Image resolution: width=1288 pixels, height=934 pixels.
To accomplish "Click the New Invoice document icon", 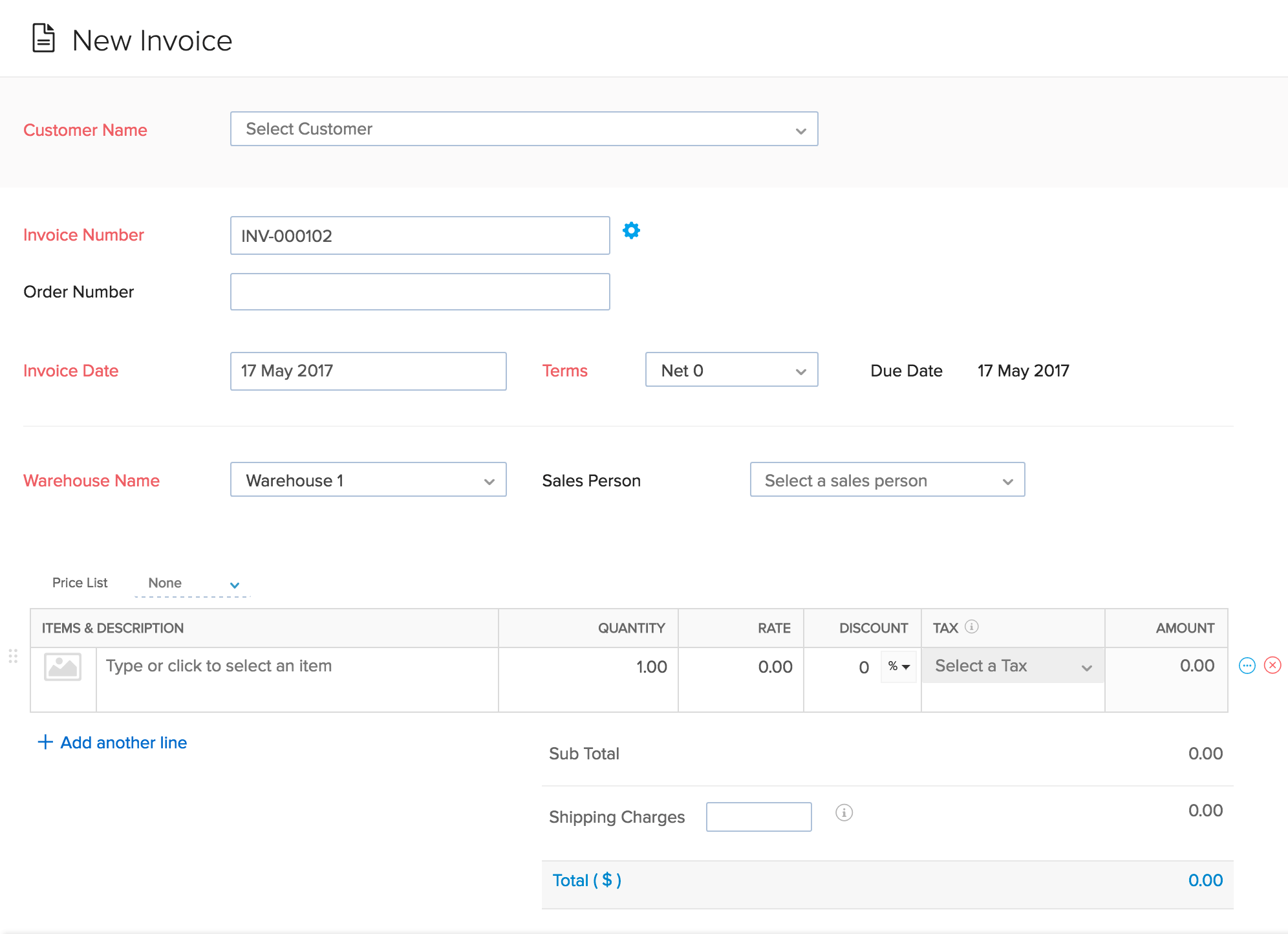I will [x=44, y=38].
